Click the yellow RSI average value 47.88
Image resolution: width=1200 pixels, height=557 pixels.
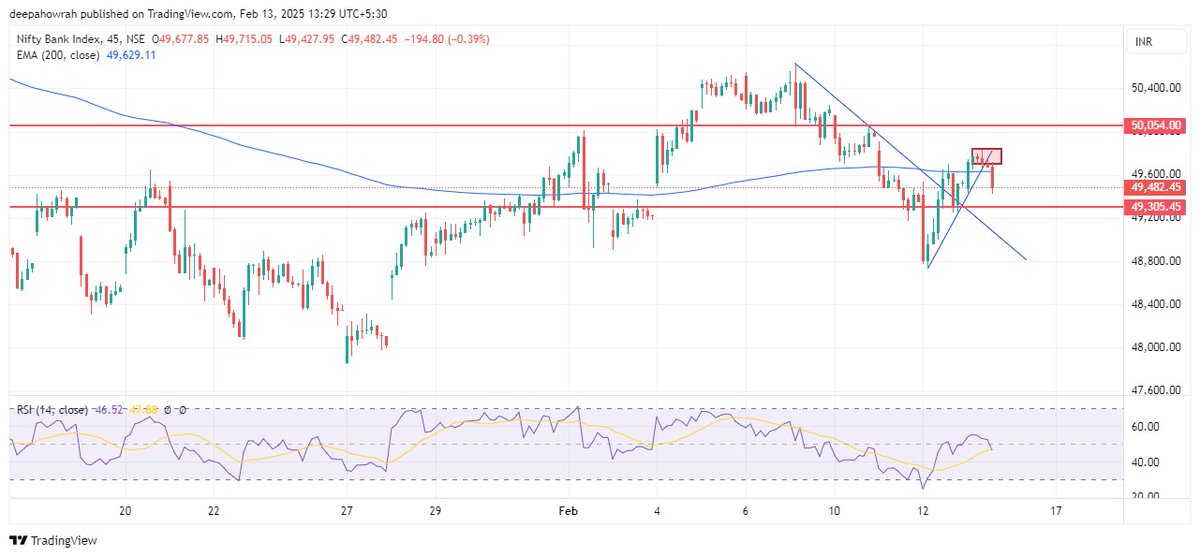click(x=144, y=410)
